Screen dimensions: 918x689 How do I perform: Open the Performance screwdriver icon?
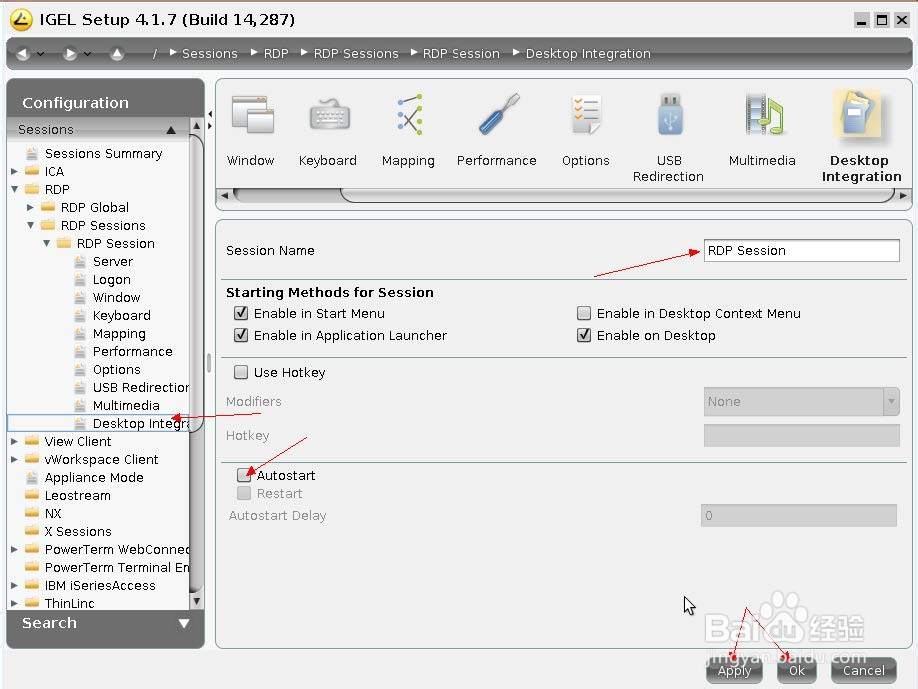[499, 114]
